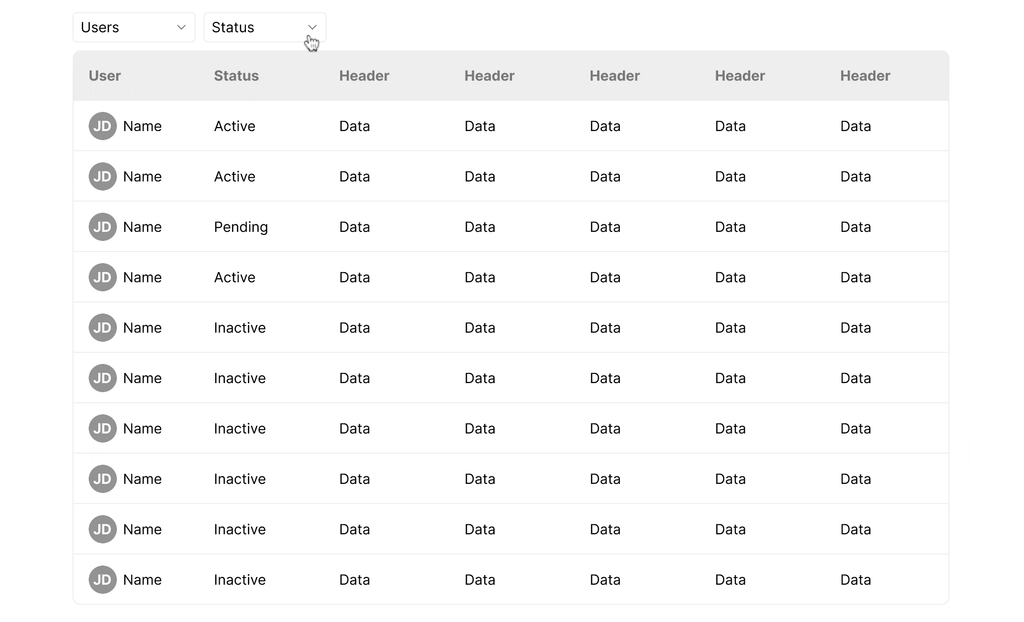Open the Status filter dropdown
This screenshot has width=1024, height=622.
(x=264, y=27)
